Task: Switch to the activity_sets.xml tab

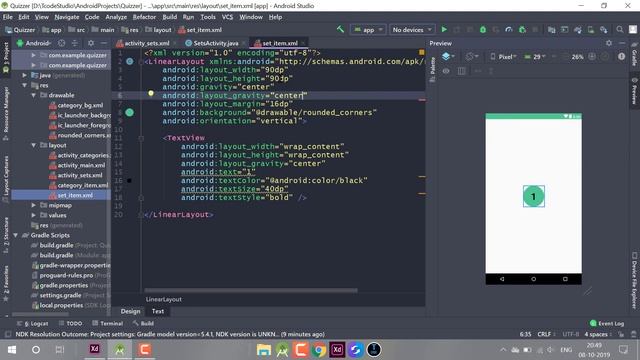Action: 146,43
